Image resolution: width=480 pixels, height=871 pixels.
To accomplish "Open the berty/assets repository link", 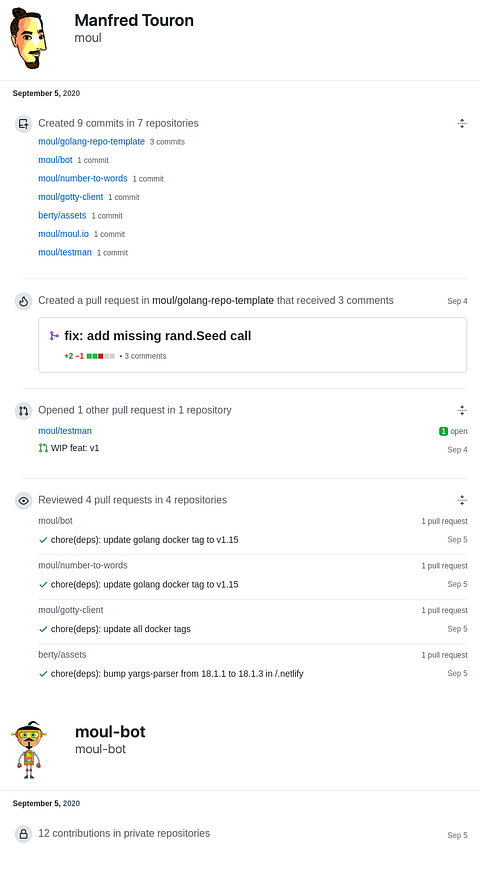I will click(62, 215).
